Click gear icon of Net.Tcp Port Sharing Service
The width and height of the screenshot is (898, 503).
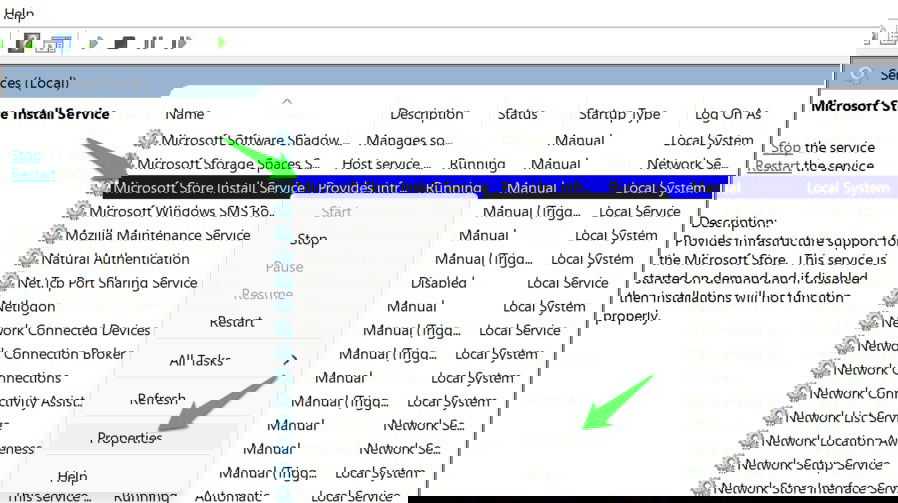(x=7, y=282)
